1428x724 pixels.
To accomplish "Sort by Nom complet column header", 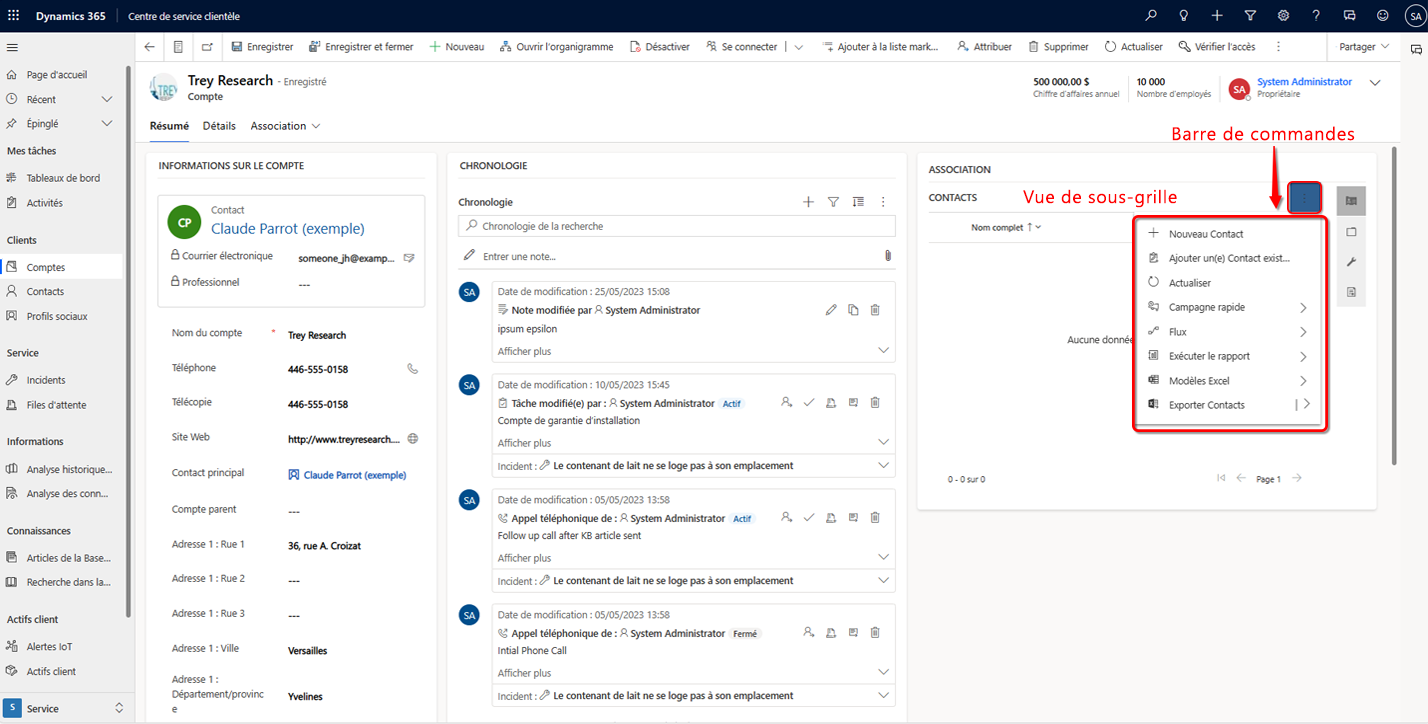I will [x=1006, y=228].
